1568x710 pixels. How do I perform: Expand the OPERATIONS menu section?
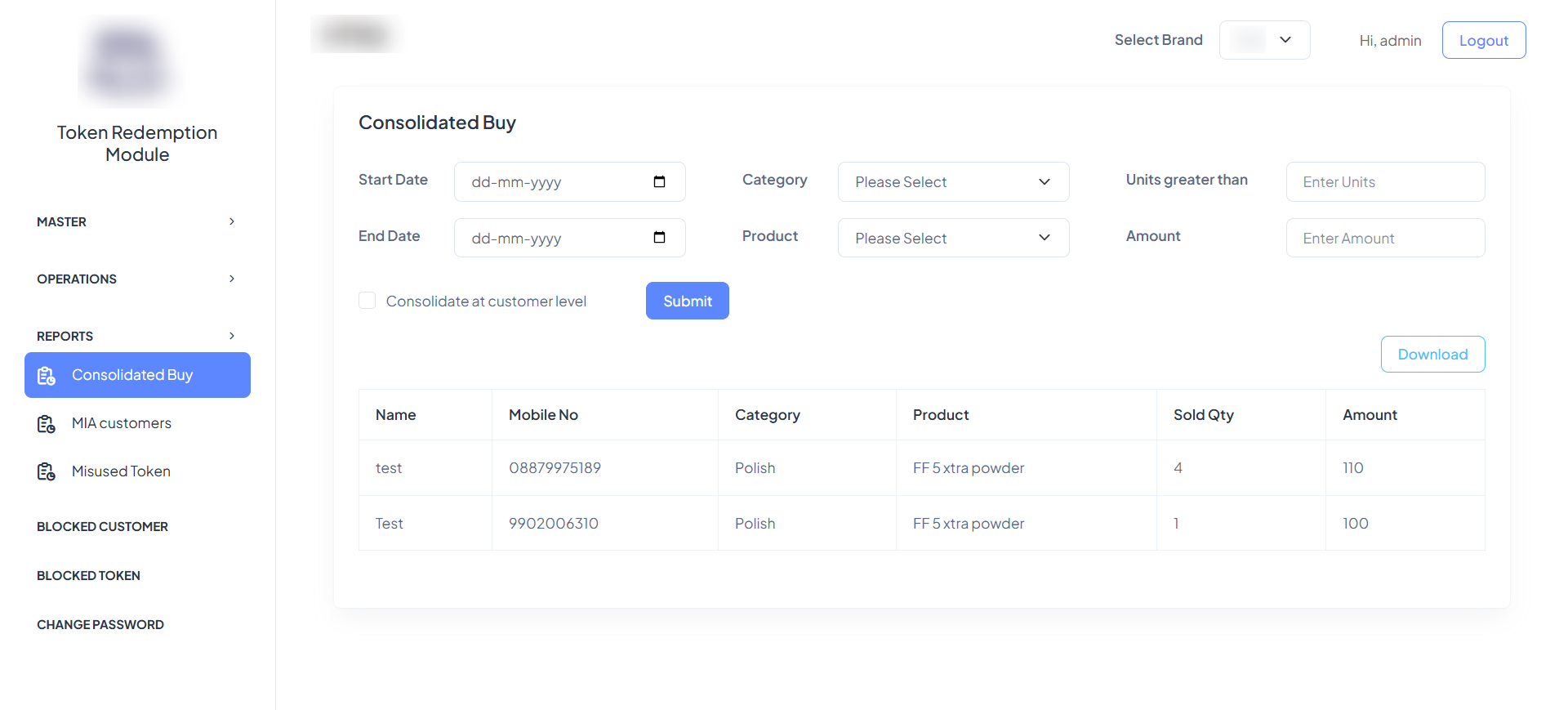137,279
